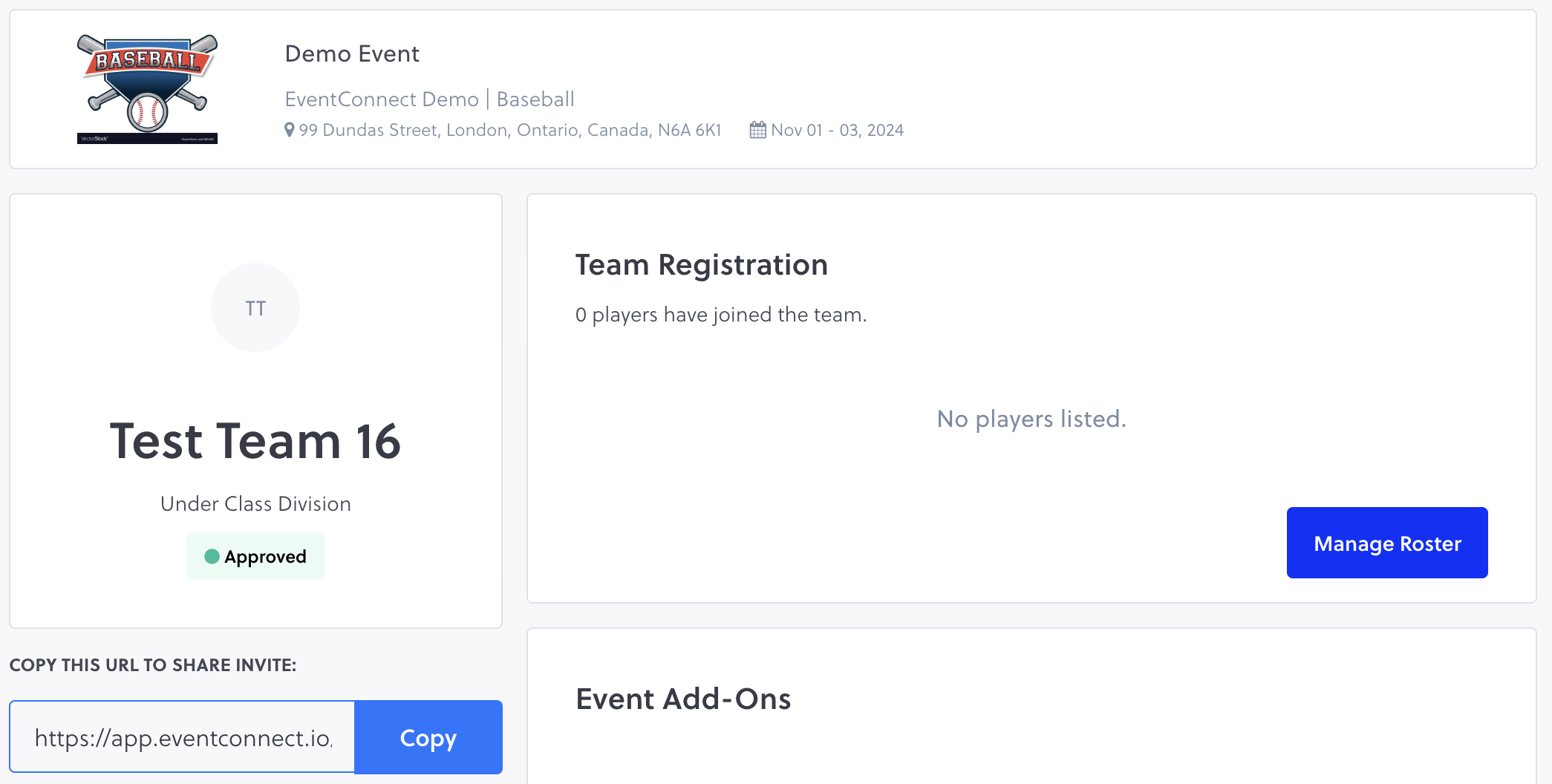The image size is (1552, 784).
Task: Click the Team Registration heading
Action: pos(701,265)
